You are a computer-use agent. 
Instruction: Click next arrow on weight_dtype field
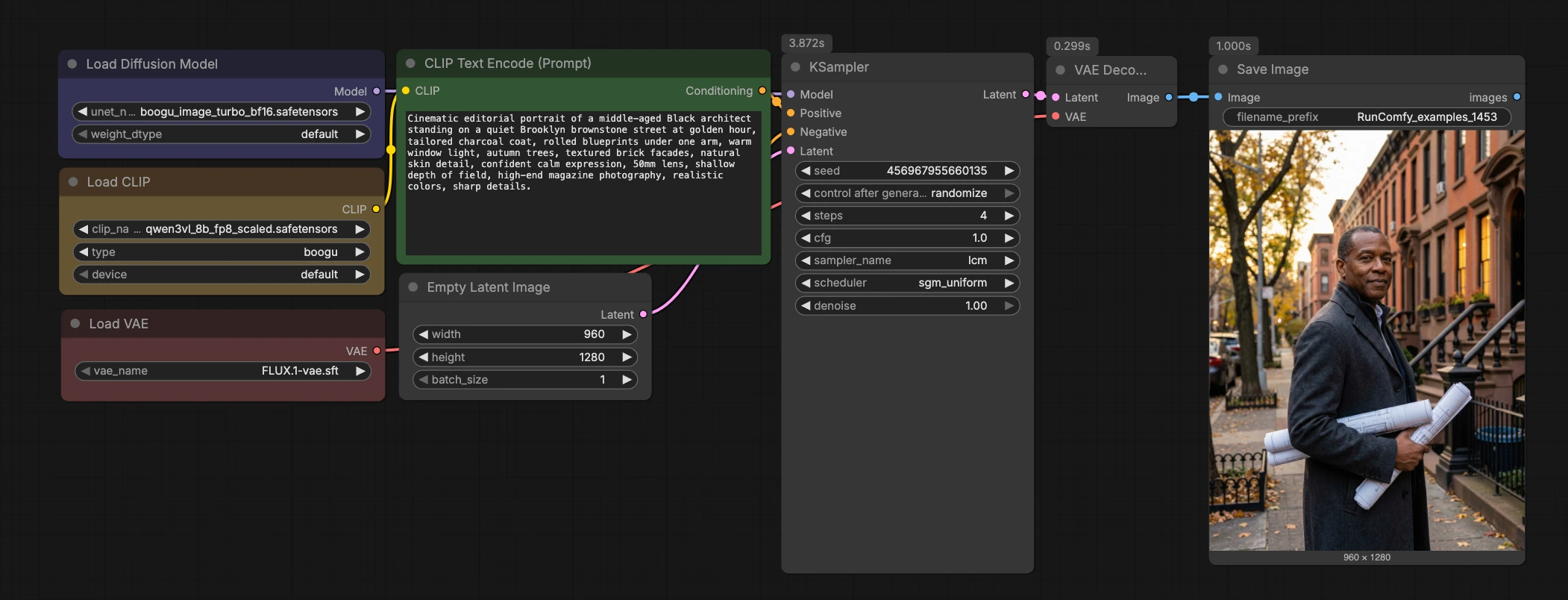coord(360,134)
